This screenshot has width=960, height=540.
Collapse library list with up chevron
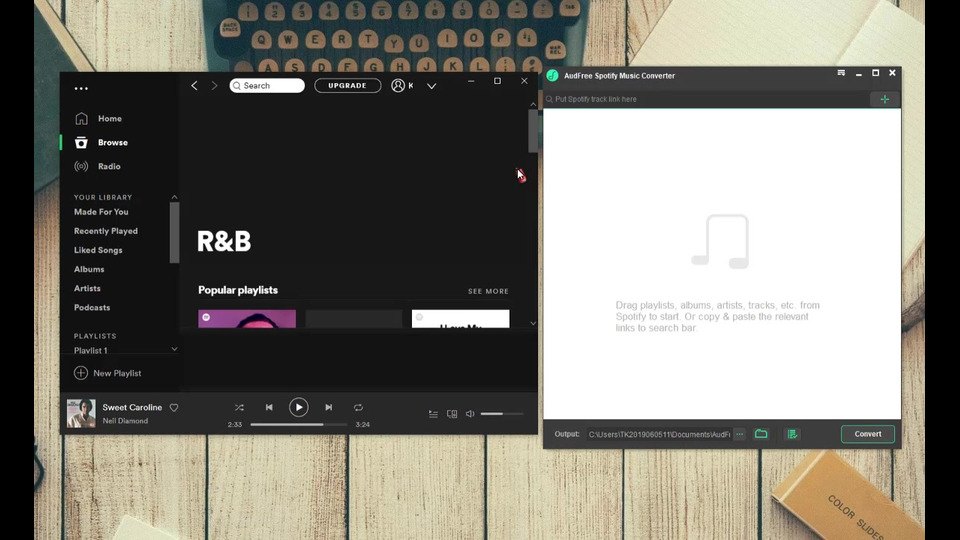click(x=174, y=197)
